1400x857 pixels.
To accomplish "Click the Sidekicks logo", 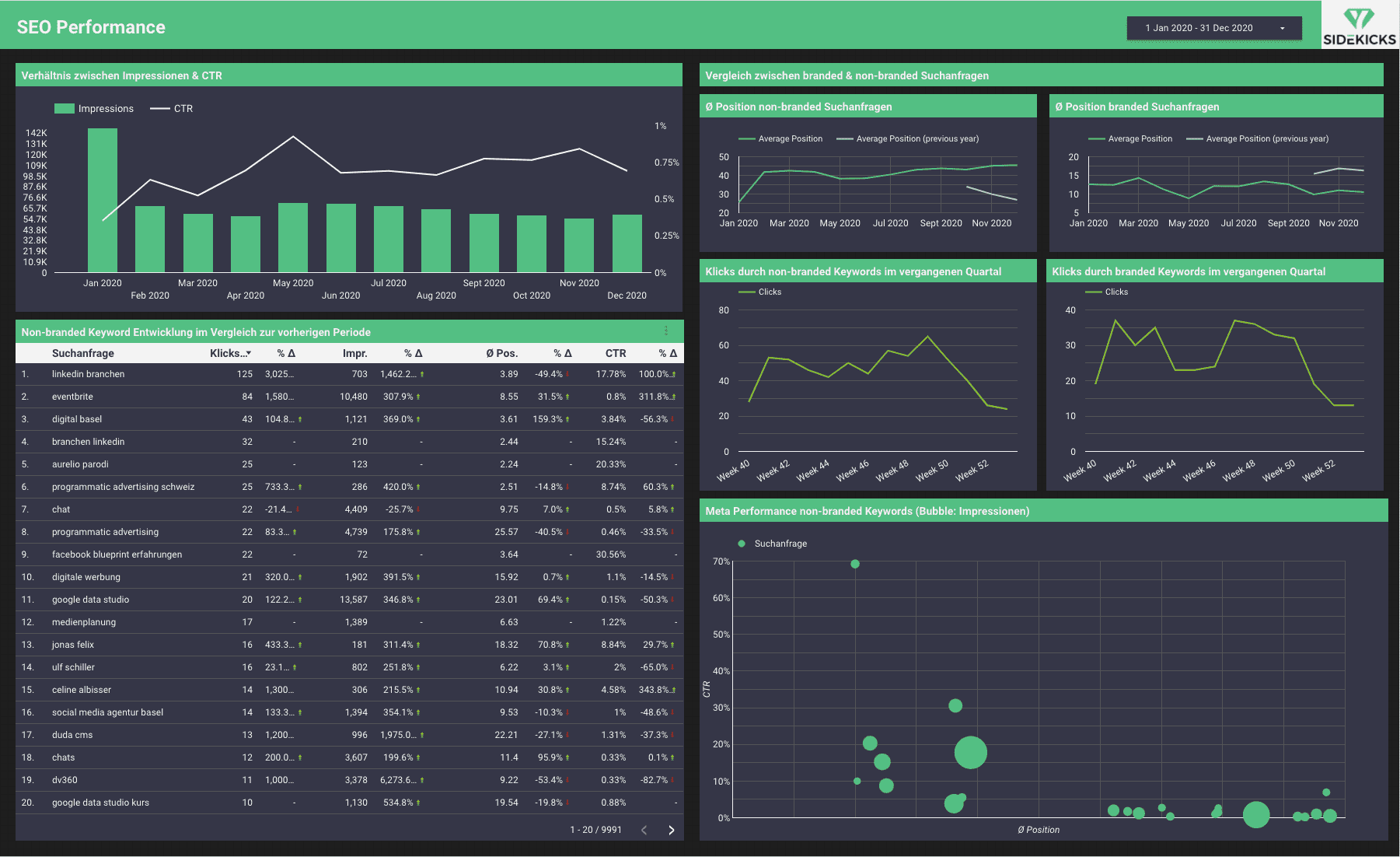I will [x=1360, y=26].
